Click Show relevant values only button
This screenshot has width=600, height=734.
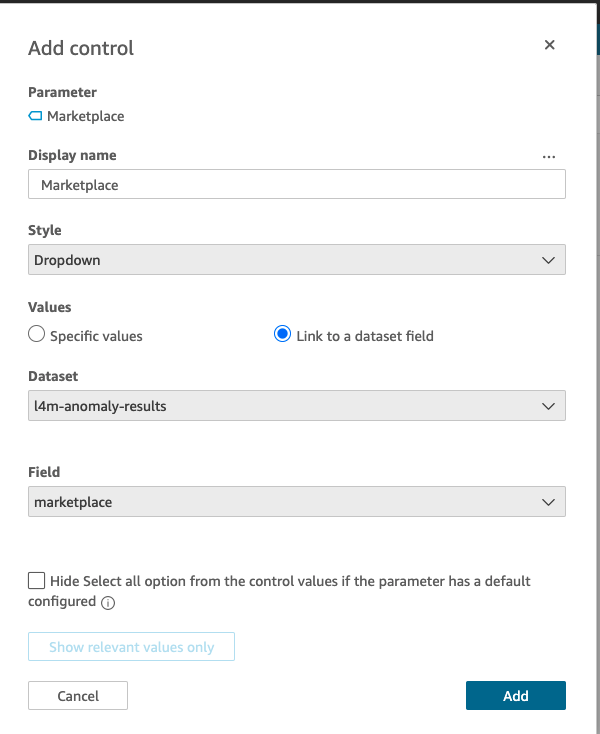132,646
